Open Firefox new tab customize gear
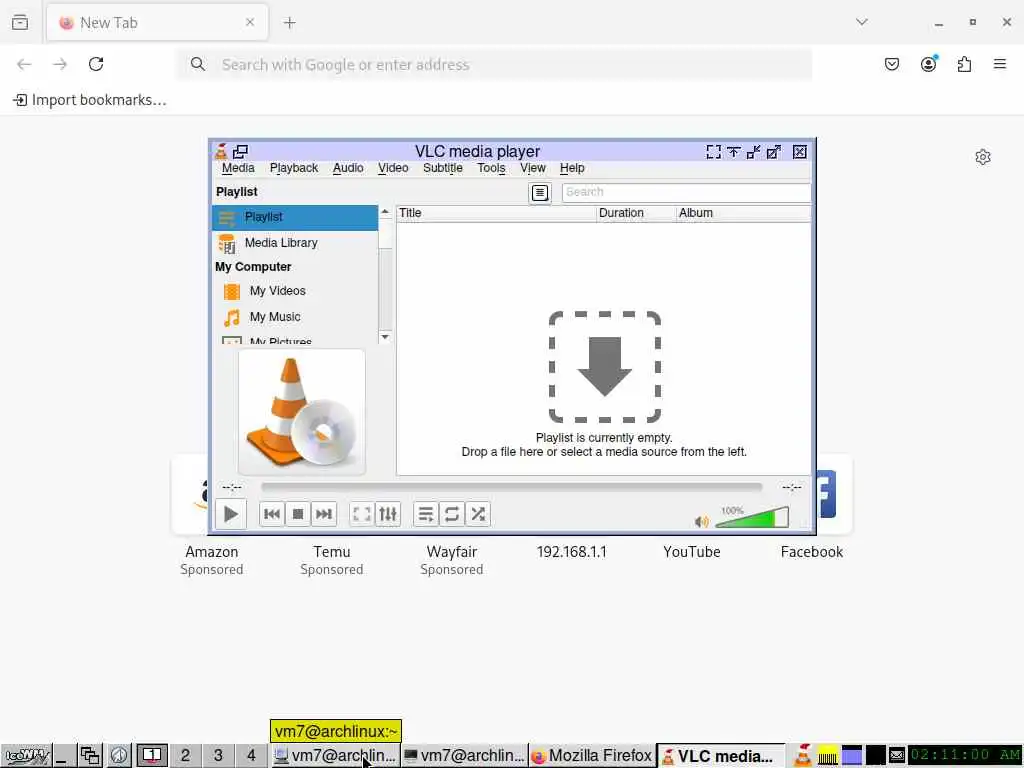 pyautogui.click(x=983, y=157)
